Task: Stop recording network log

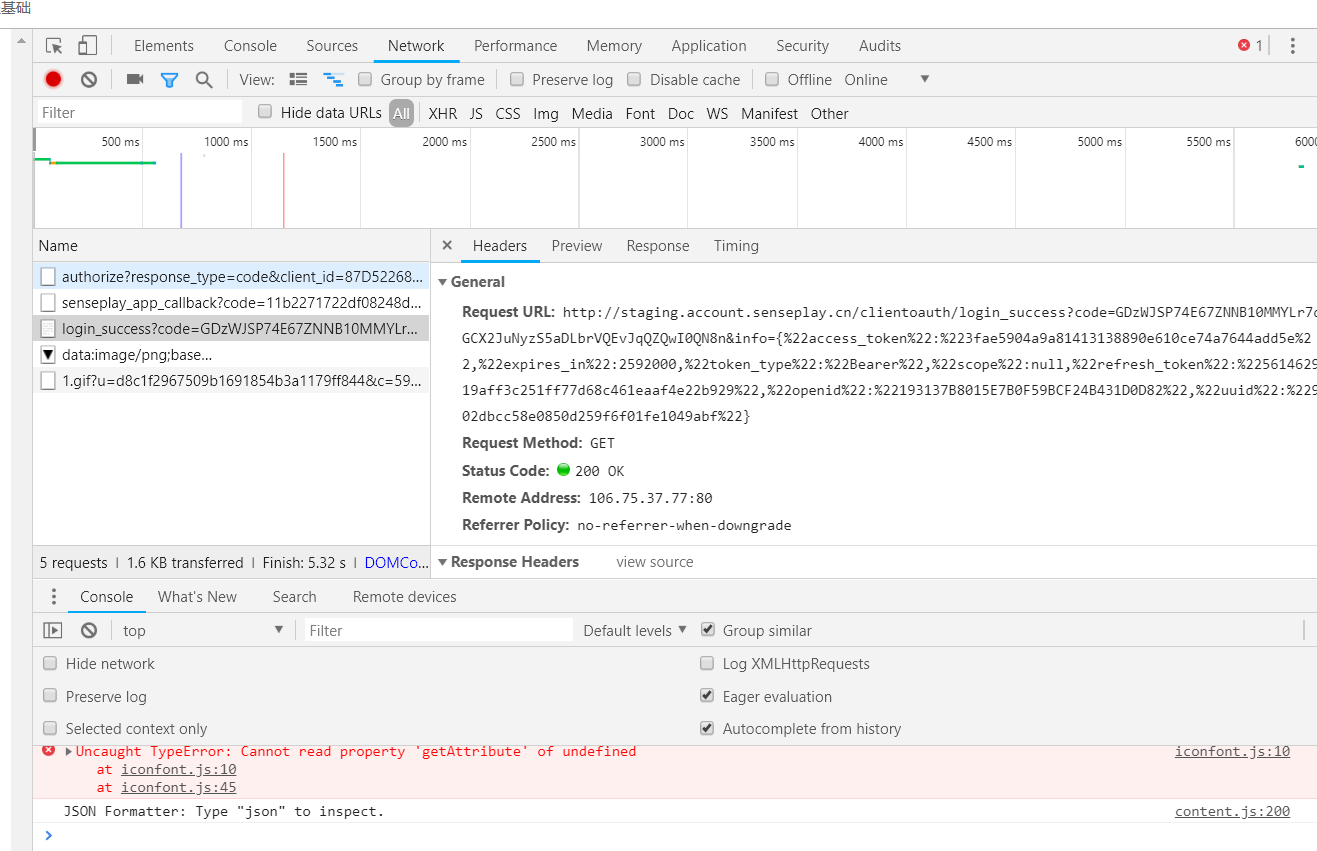Action: click(x=52, y=79)
